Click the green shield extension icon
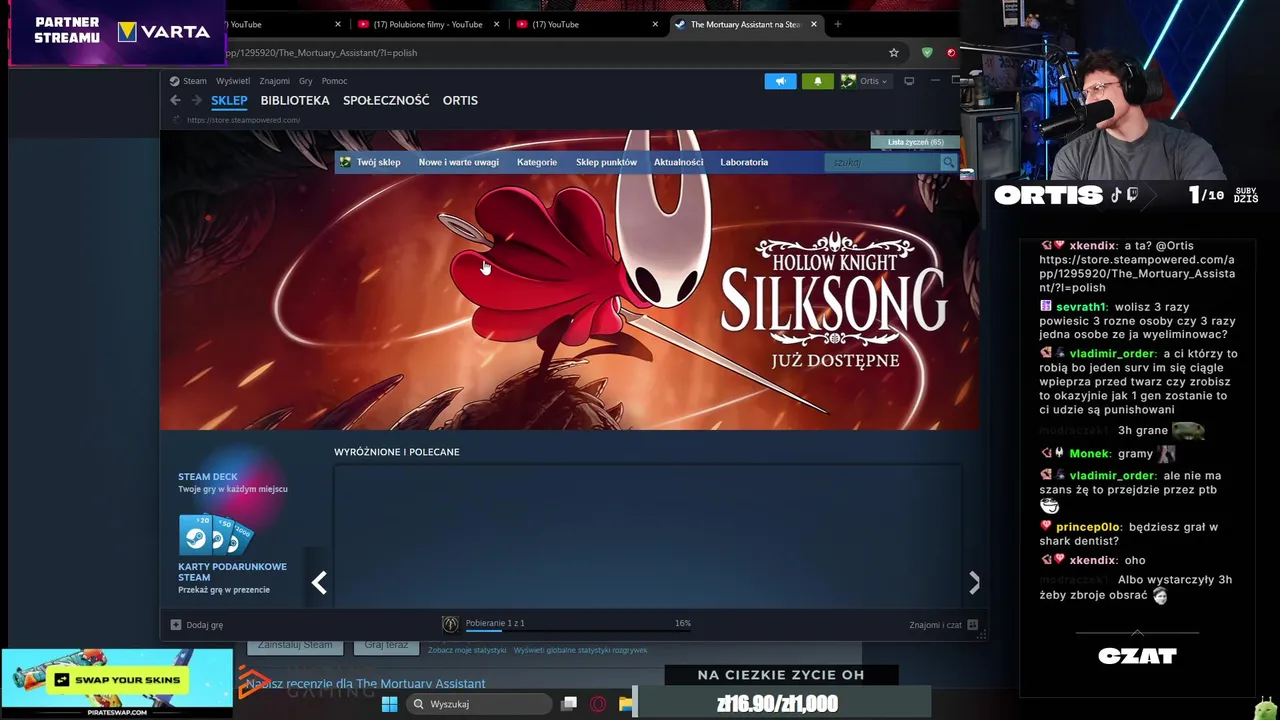This screenshot has width=1280, height=720. 927,53
